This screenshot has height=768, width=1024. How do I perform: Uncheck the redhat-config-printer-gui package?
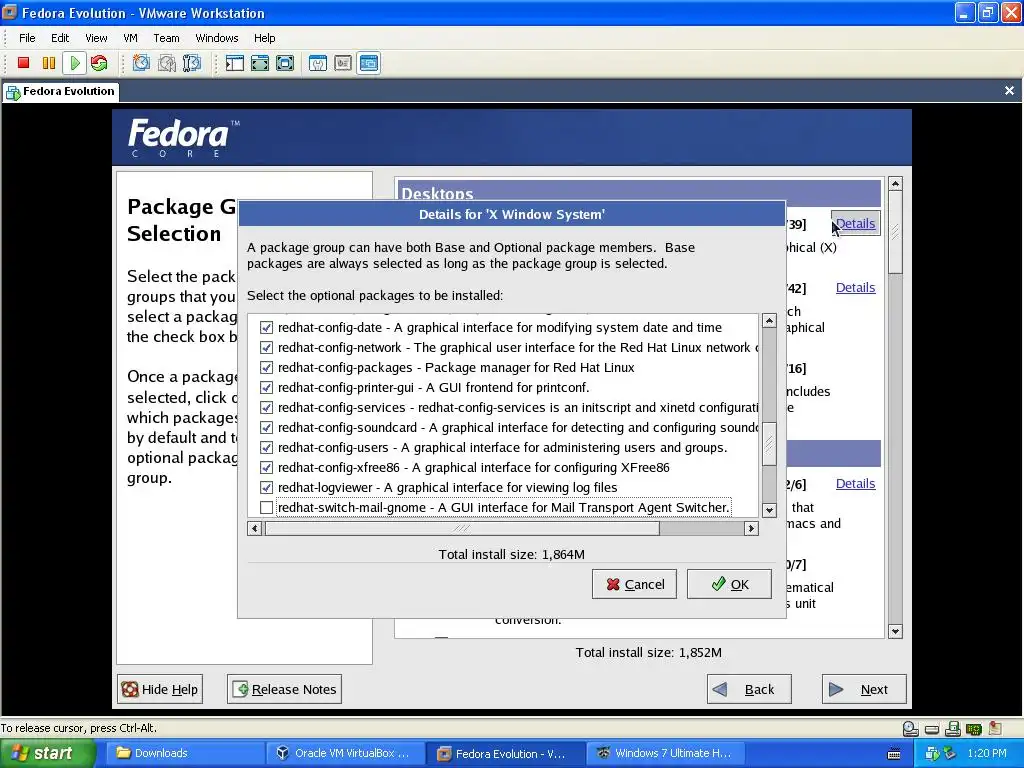[x=266, y=387]
